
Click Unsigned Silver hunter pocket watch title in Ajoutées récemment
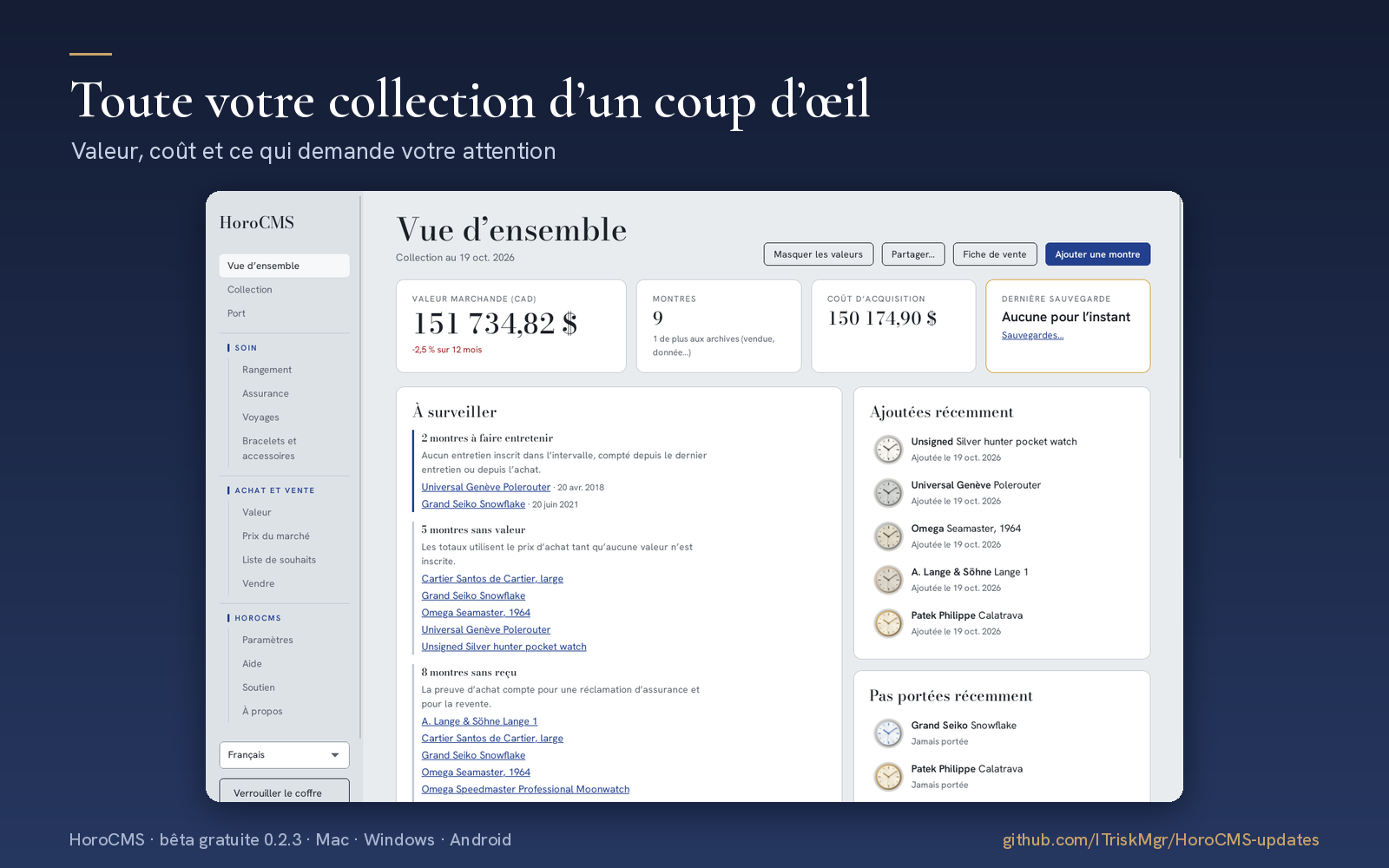coord(994,442)
